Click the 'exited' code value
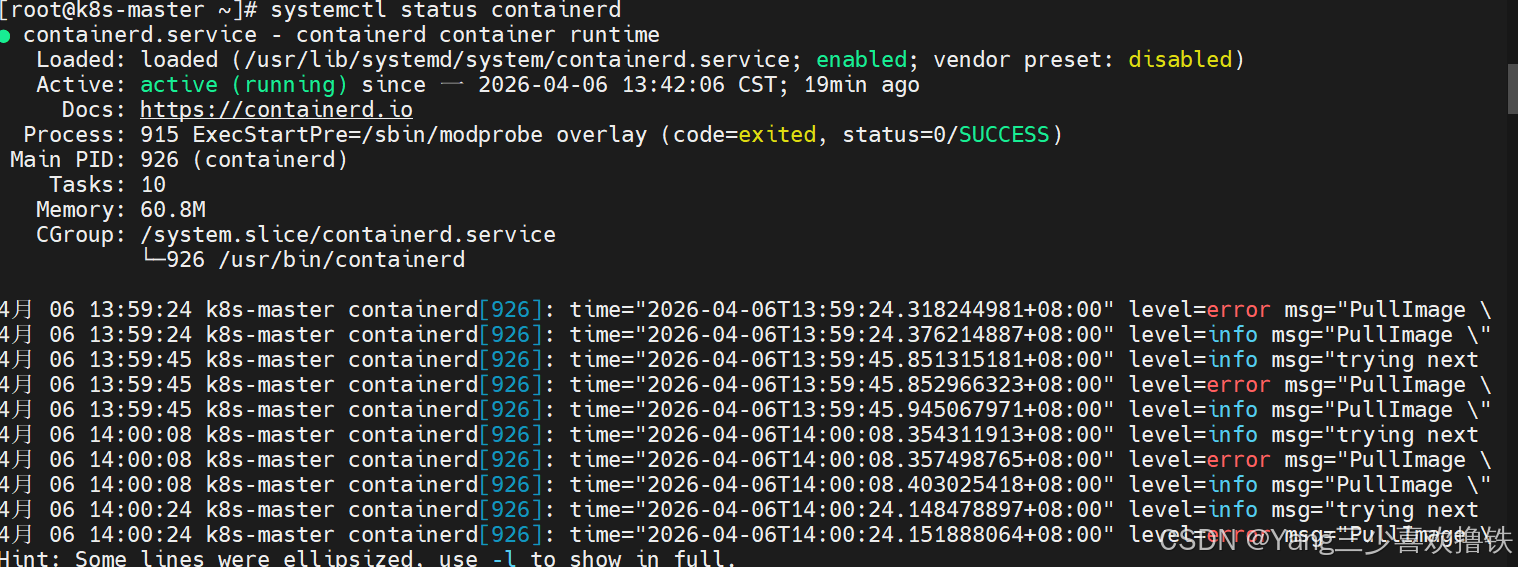This screenshot has height=567, width=1518. 777,135
